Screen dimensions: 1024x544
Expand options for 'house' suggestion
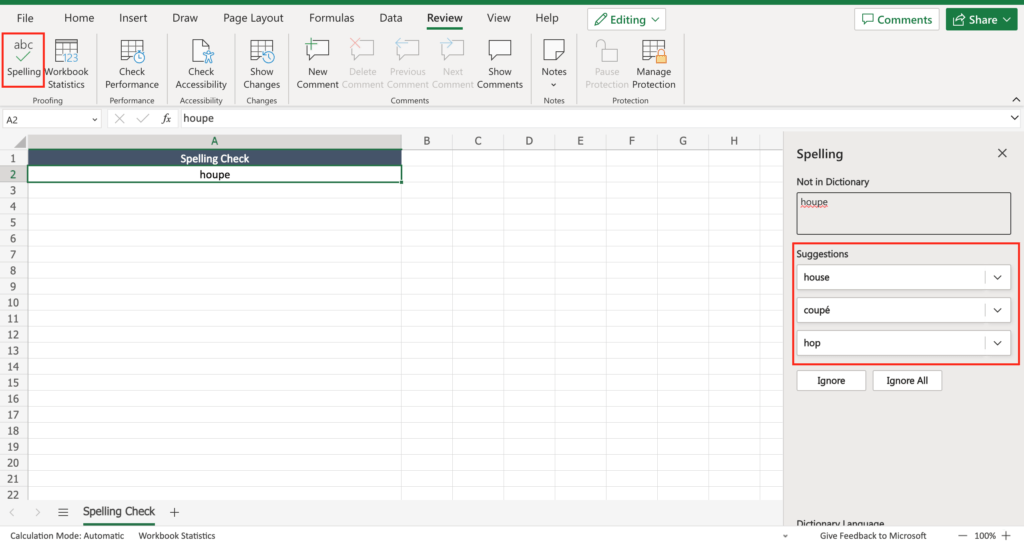(997, 277)
